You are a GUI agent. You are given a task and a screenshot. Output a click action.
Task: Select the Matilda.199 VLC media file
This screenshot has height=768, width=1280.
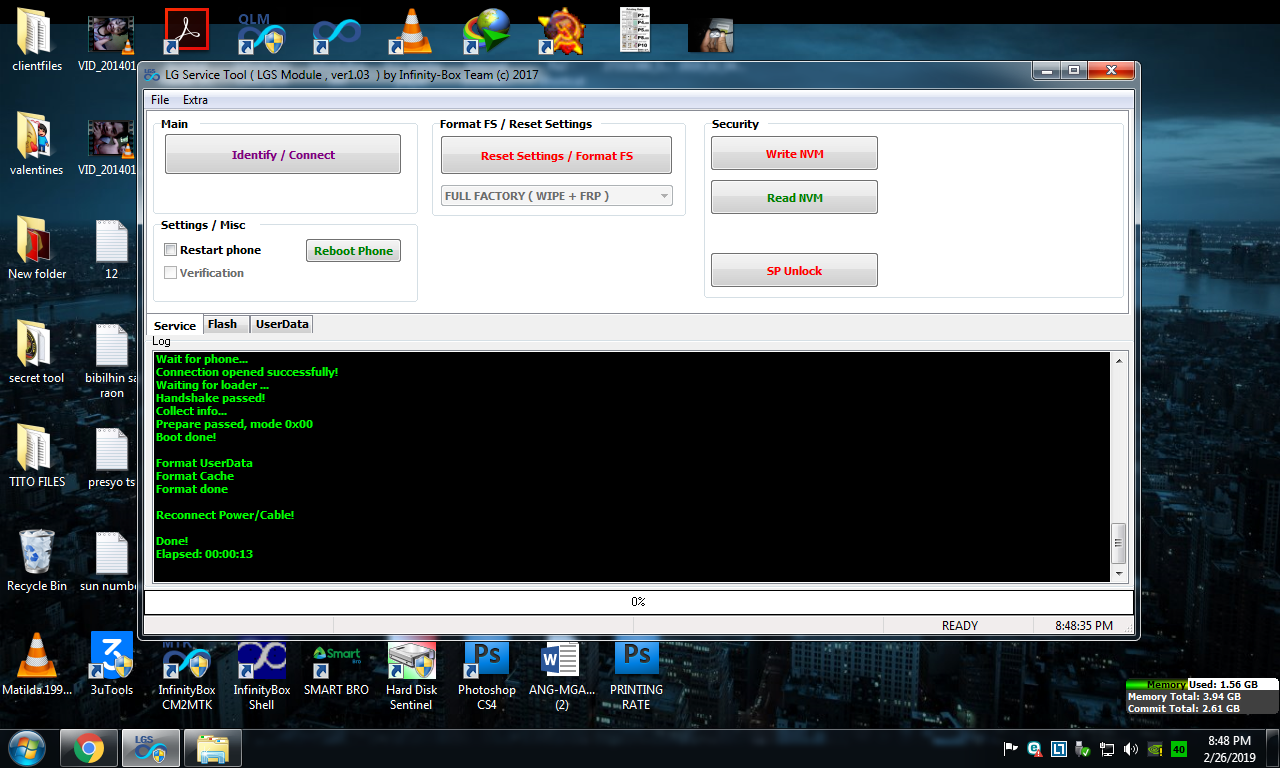[37, 664]
